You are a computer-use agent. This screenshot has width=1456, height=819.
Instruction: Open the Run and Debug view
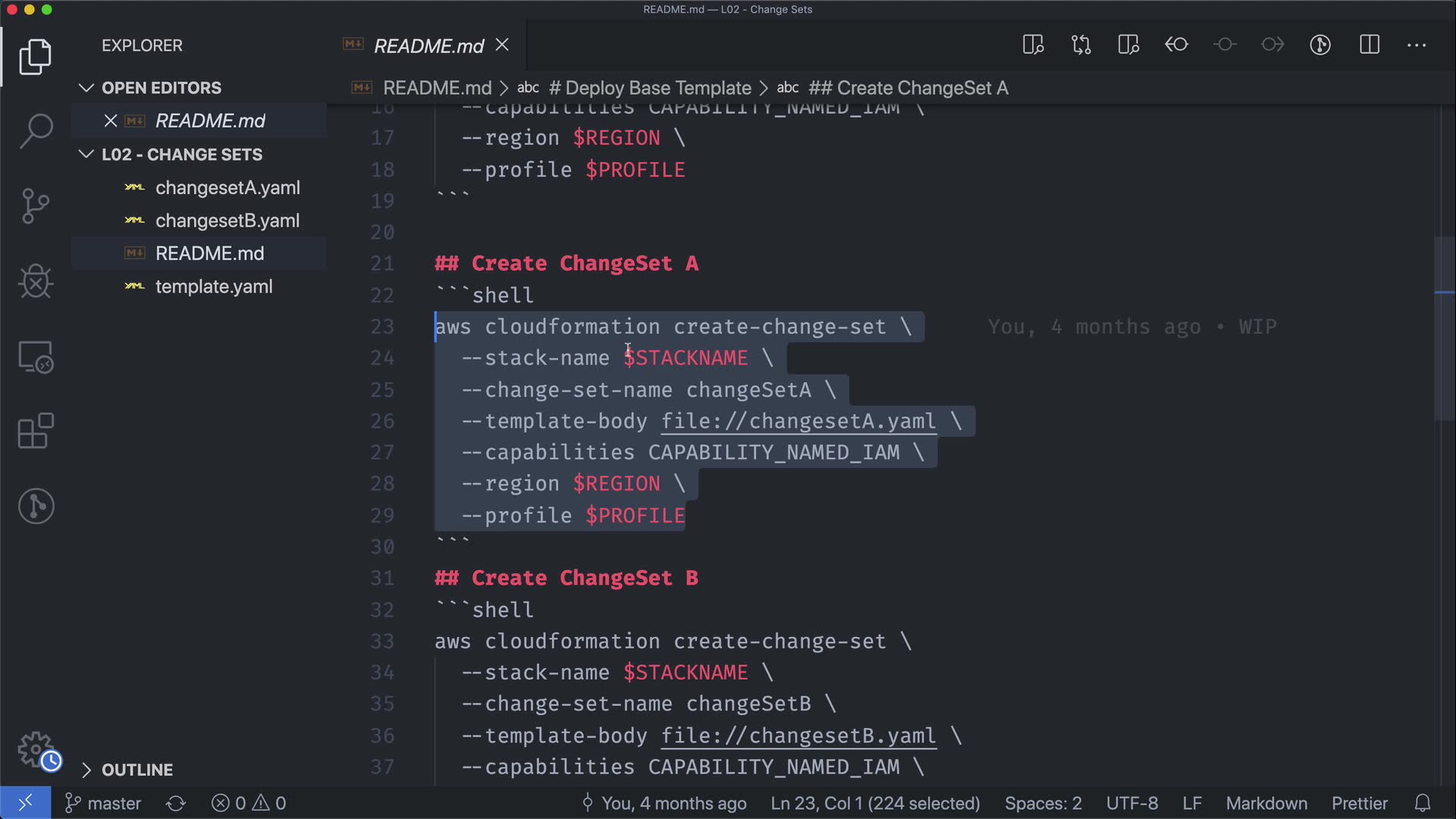36,281
